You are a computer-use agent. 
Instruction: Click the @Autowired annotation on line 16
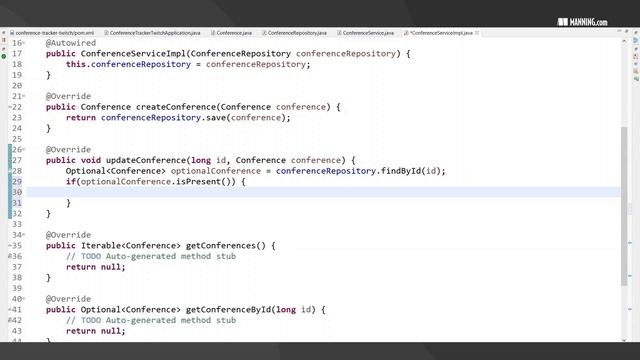[71, 43]
